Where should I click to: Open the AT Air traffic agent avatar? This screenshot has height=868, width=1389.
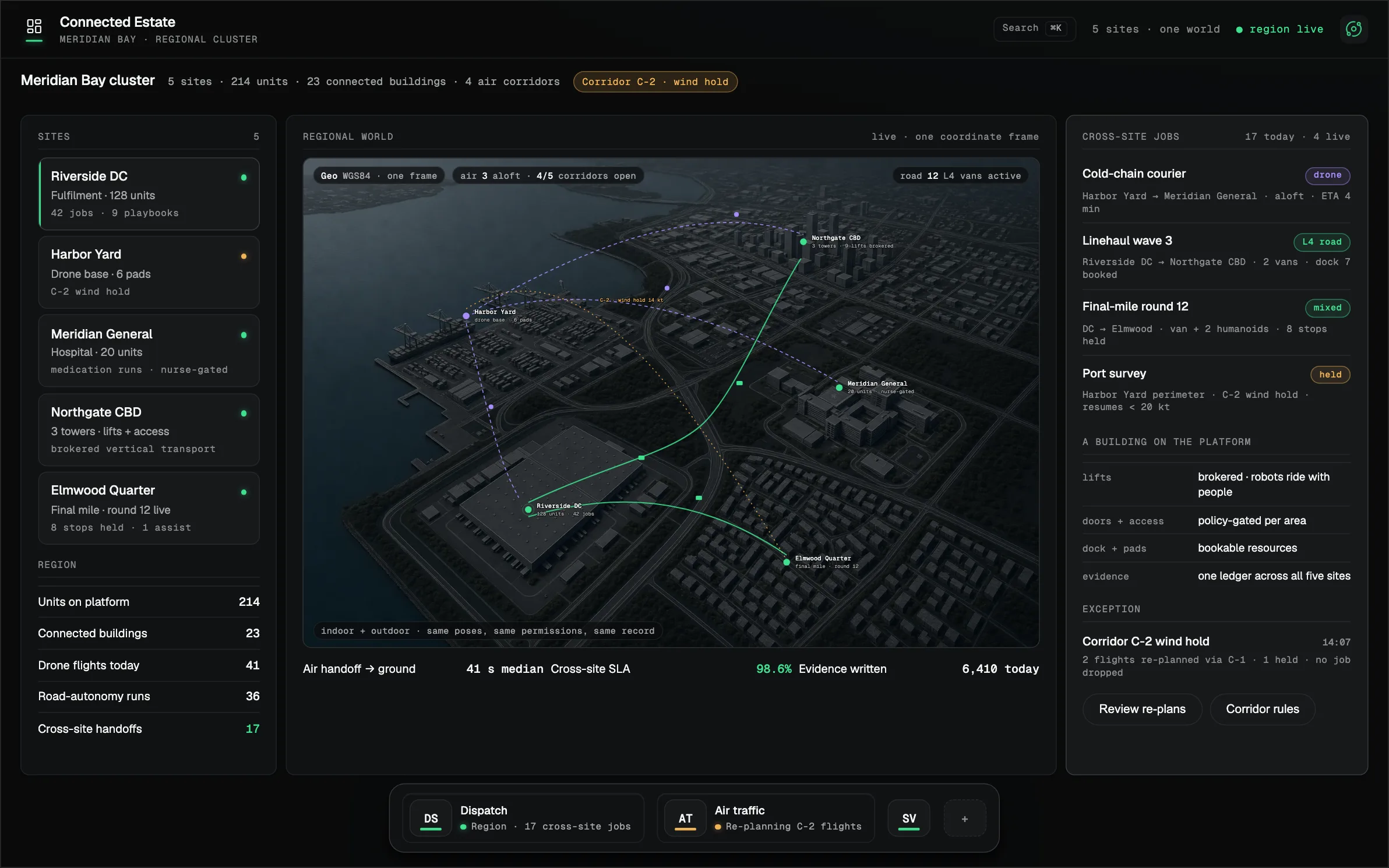click(685, 818)
